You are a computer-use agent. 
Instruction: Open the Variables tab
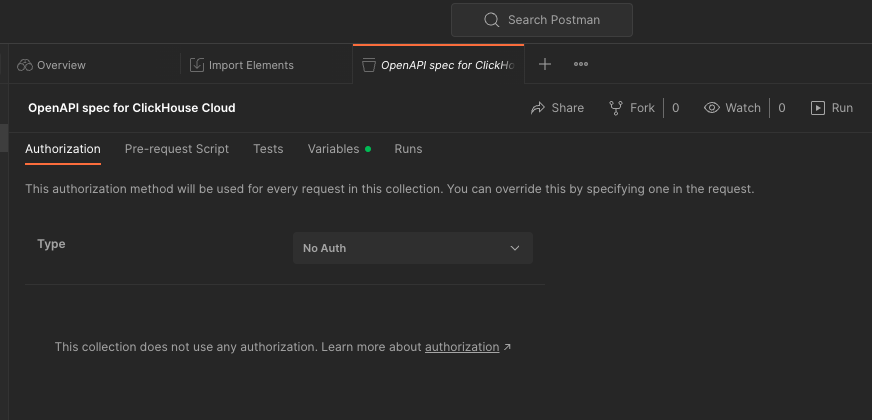click(x=333, y=149)
